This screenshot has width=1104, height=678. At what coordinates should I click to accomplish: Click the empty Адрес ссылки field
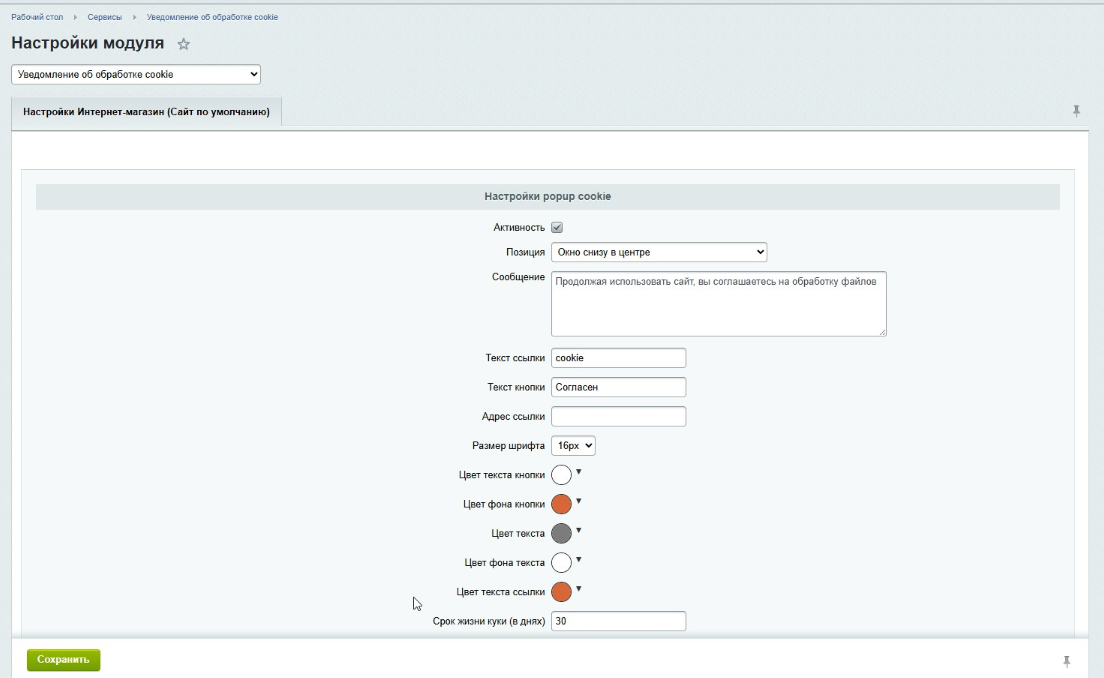pyautogui.click(x=618, y=416)
